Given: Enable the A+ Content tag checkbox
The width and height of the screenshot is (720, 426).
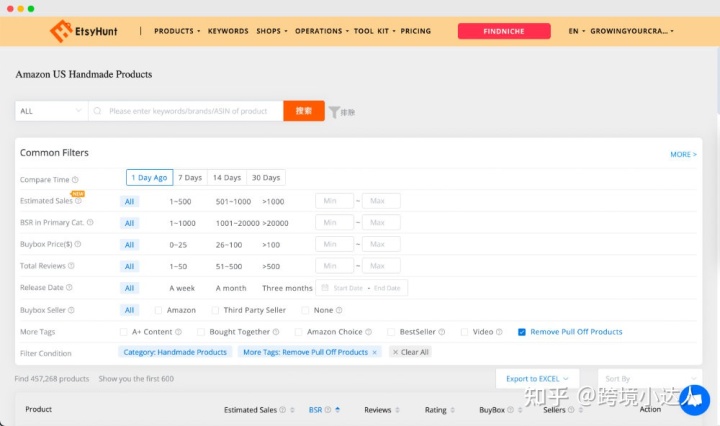Looking at the screenshot, I should (124, 332).
